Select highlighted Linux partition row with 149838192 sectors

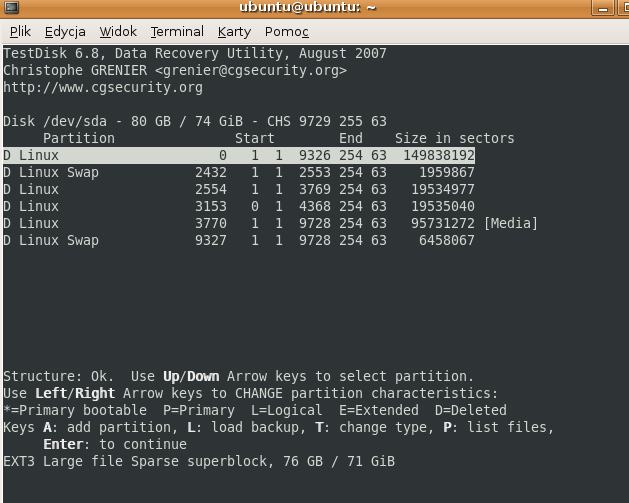239,155
